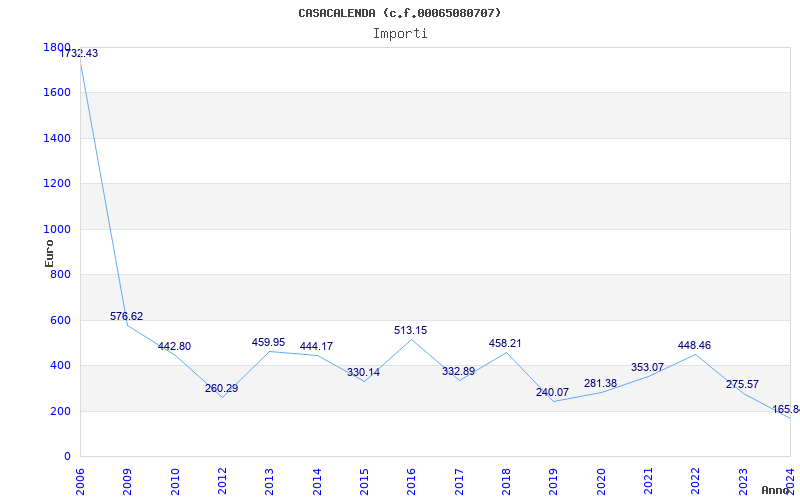The width and height of the screenshot is (800, 500).
Task: Click the 240.07 data label
Action: (552, 392)
